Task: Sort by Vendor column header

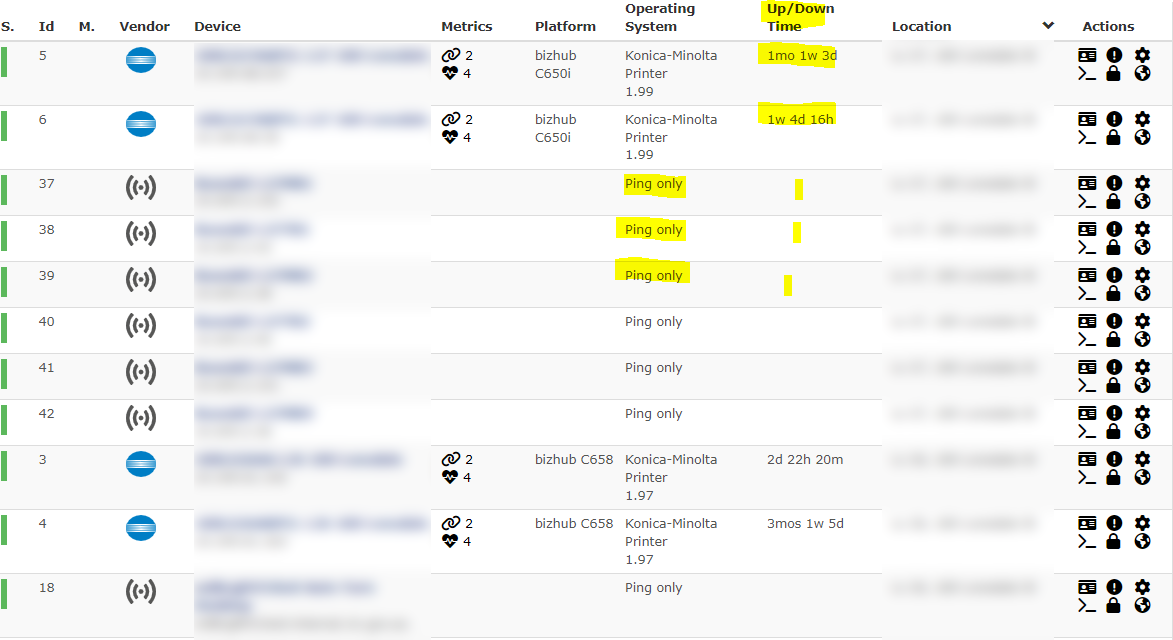Action: pyautogui.click(x=144, y=26)
